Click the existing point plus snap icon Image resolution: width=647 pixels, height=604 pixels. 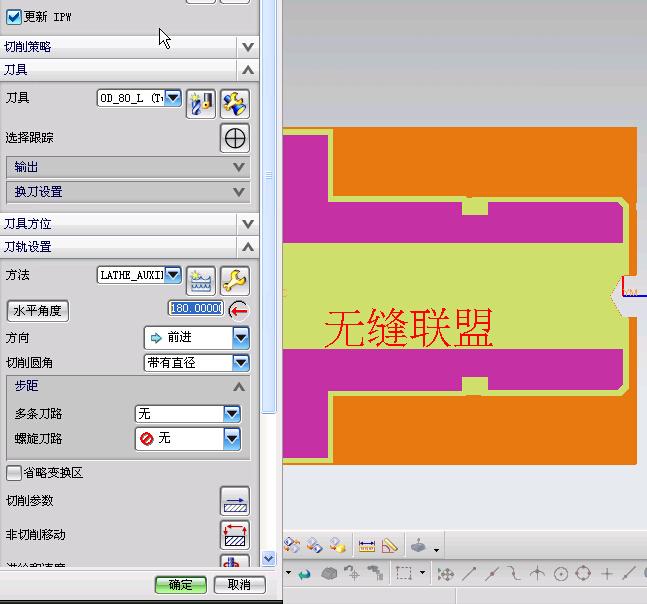click(x=607, y=574)
